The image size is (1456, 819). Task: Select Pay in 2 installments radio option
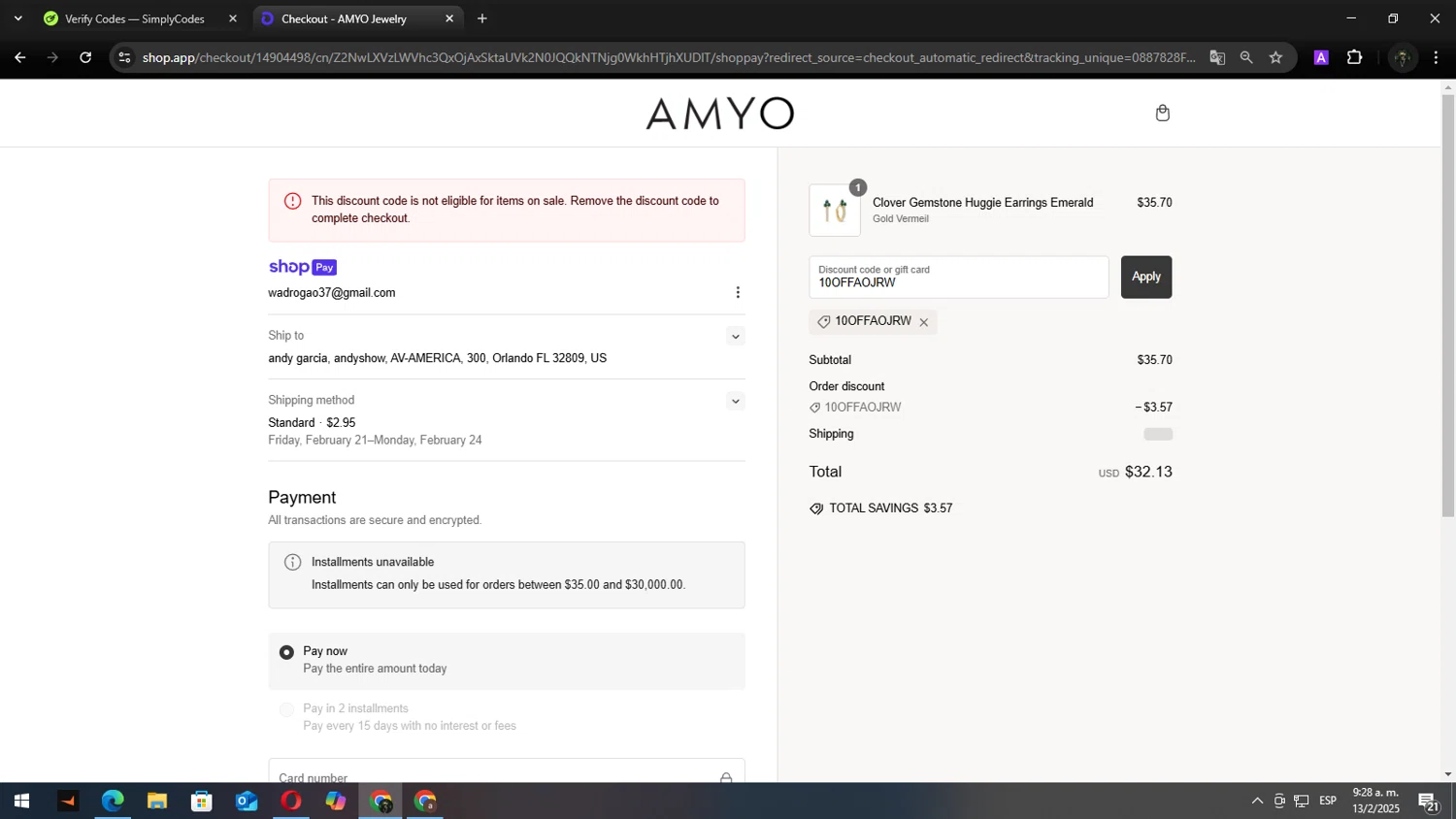[286, 709]
